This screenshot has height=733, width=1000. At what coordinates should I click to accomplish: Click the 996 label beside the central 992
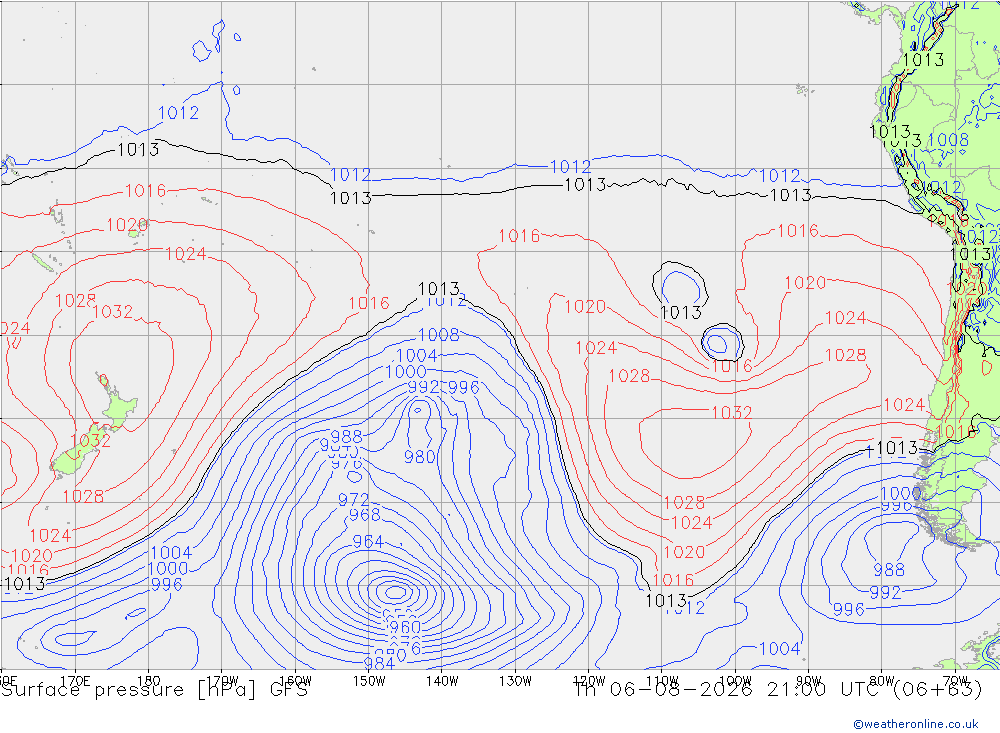pyautogui.click(x=464, y=387)
